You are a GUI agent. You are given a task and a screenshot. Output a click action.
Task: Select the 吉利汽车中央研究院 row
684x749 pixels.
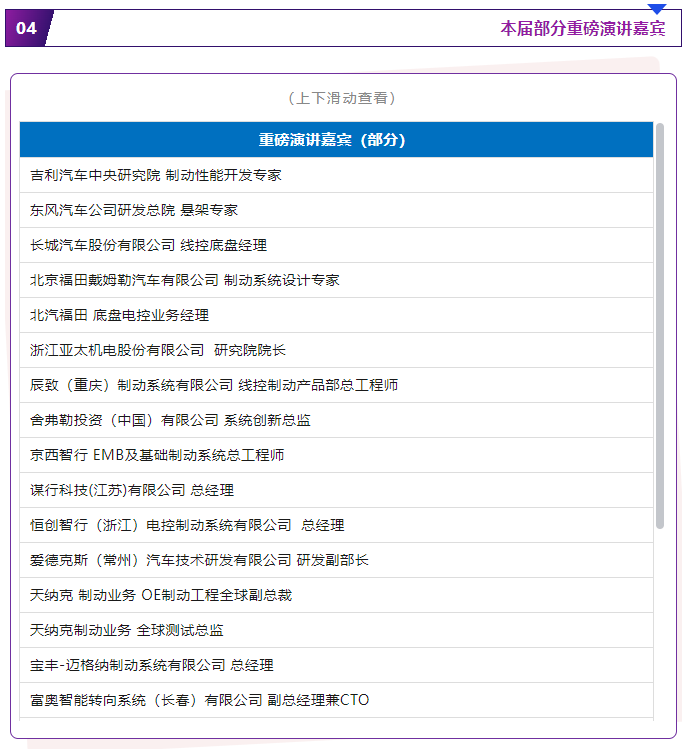click(156, 175)
